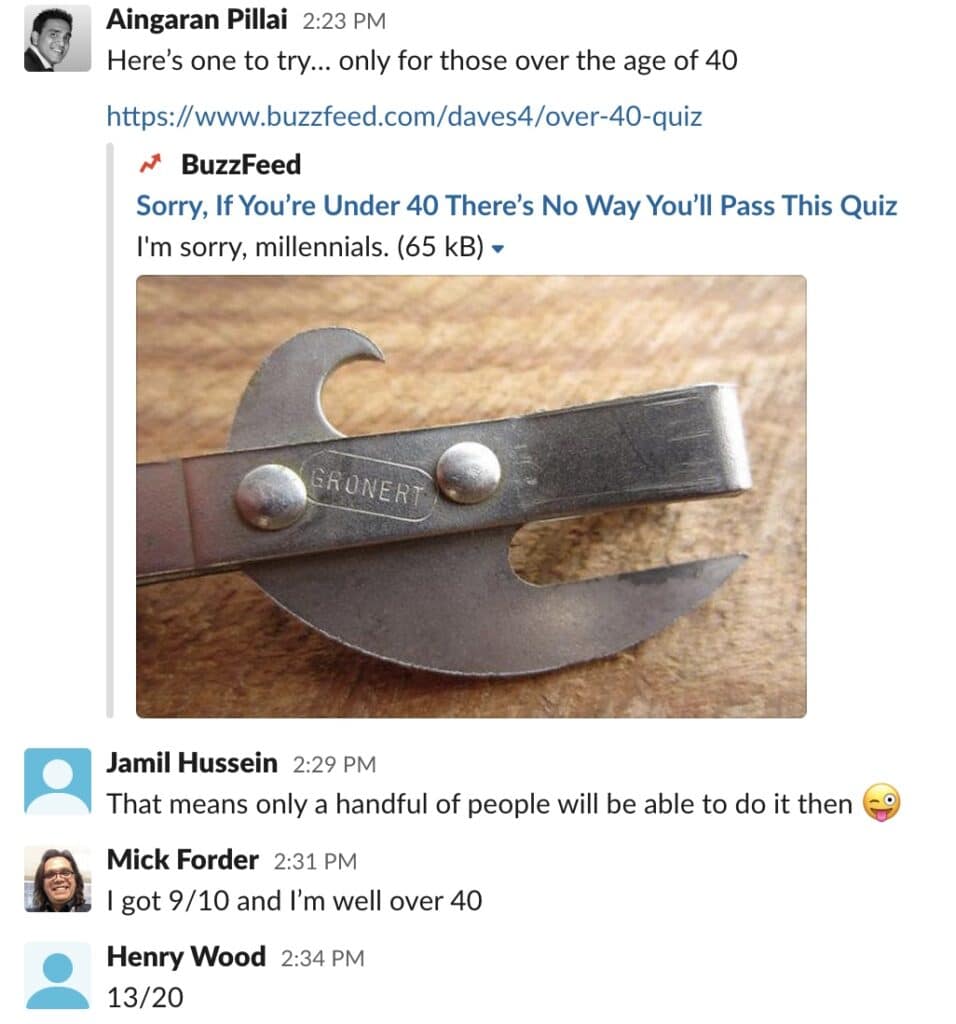The height and width of the screenshot is (1024, 956).
Task: Open the Sorry, If You're Under 40 title link
Action: click(517, 206)
